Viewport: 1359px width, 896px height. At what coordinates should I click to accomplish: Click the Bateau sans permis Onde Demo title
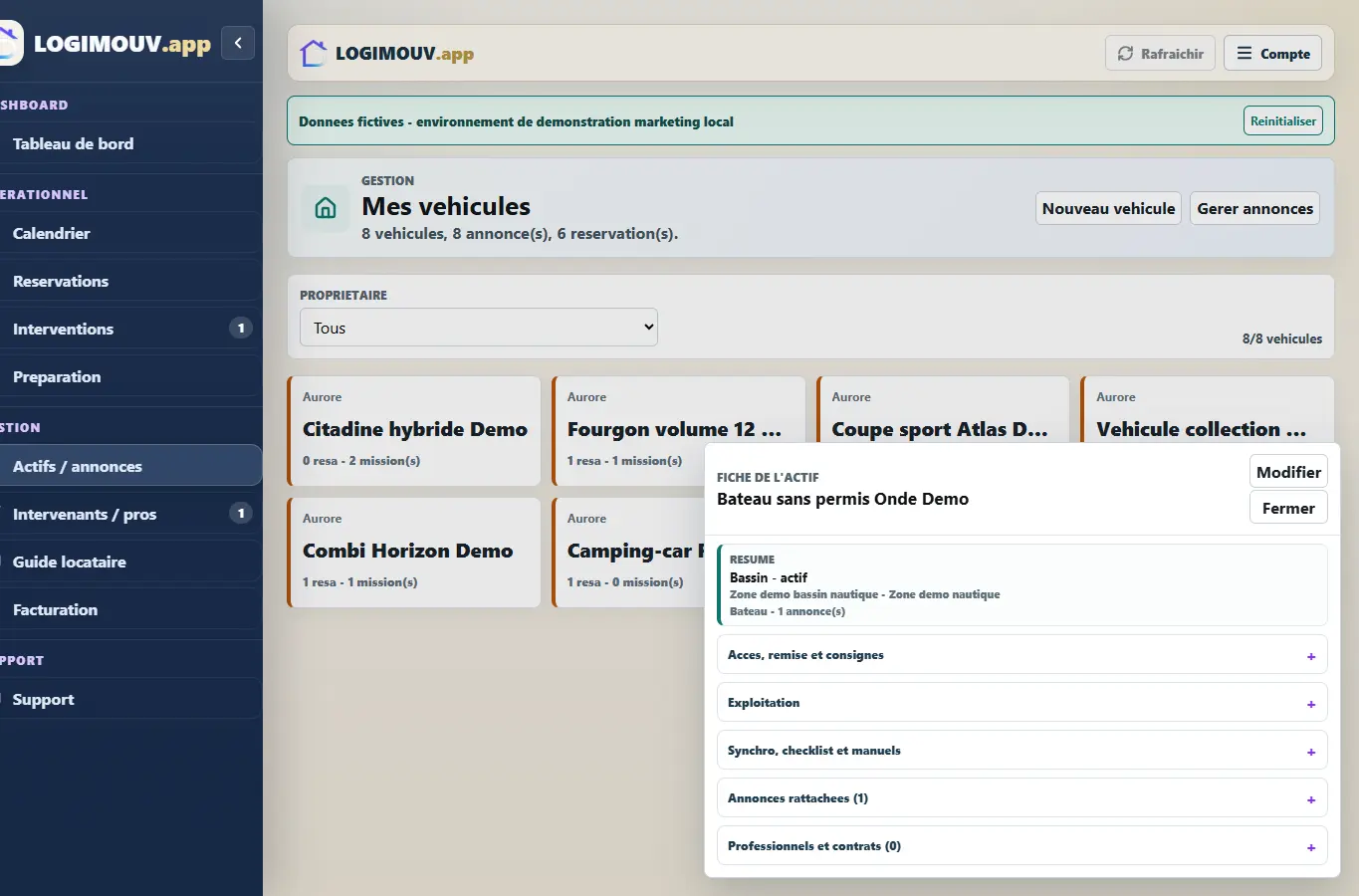click(842, 499)
